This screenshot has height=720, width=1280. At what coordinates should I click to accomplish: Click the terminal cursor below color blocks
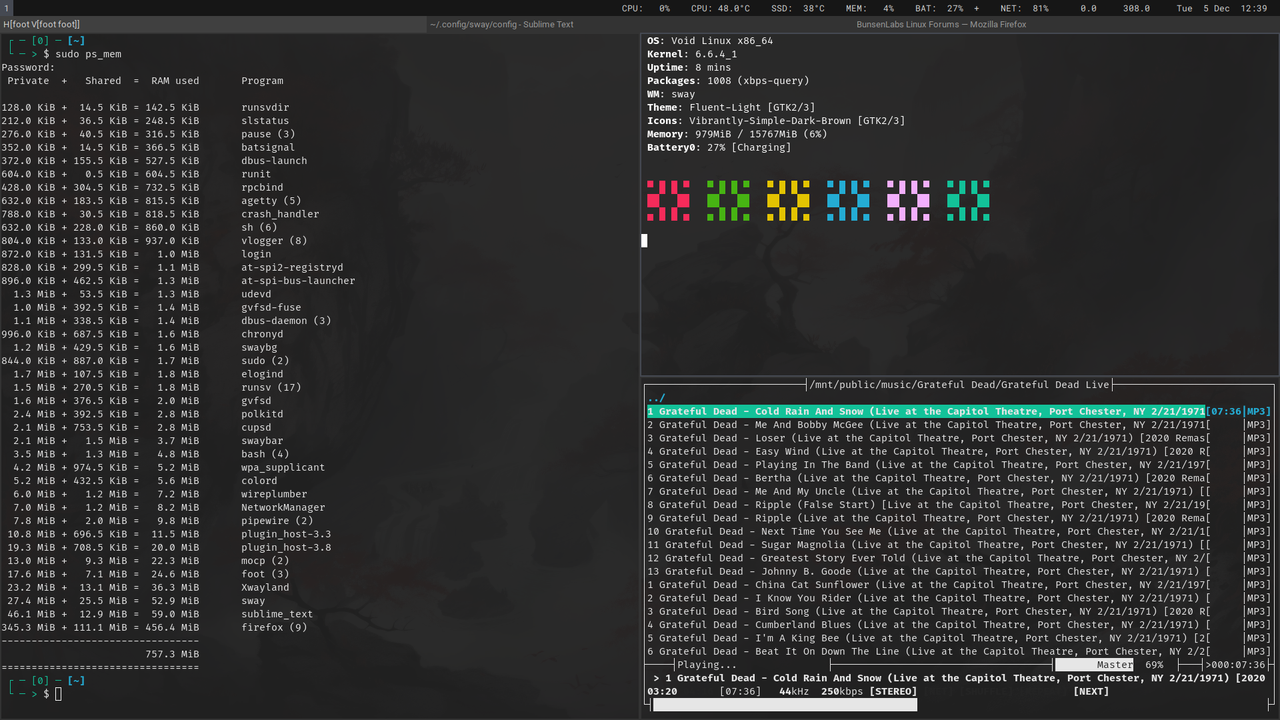click(x=644, y=240)
